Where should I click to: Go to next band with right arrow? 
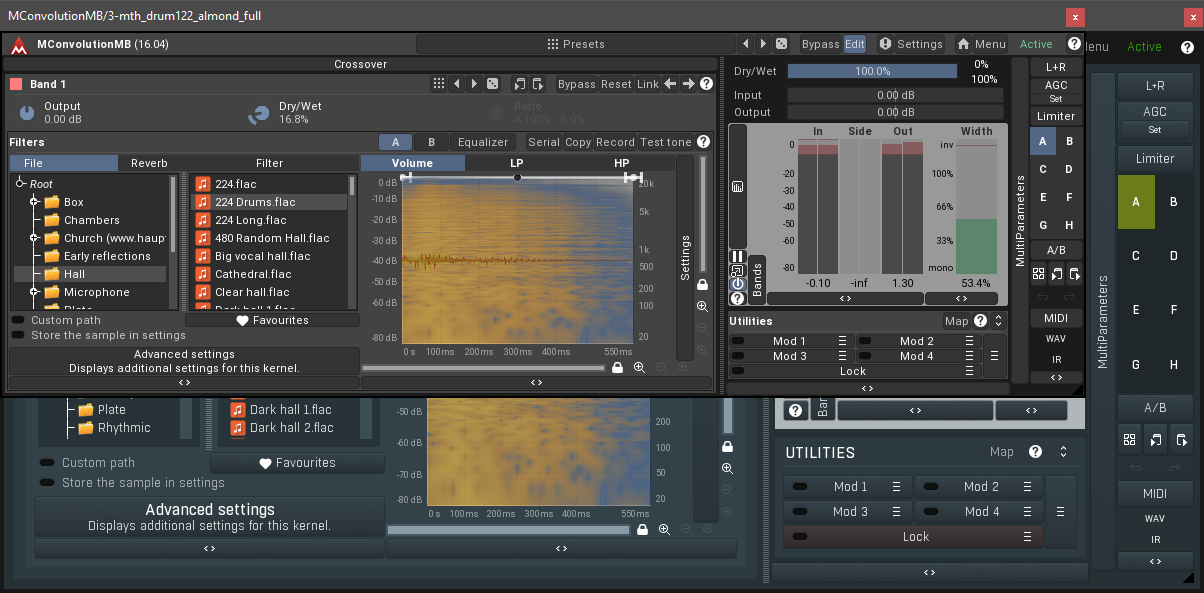point(688,84)
